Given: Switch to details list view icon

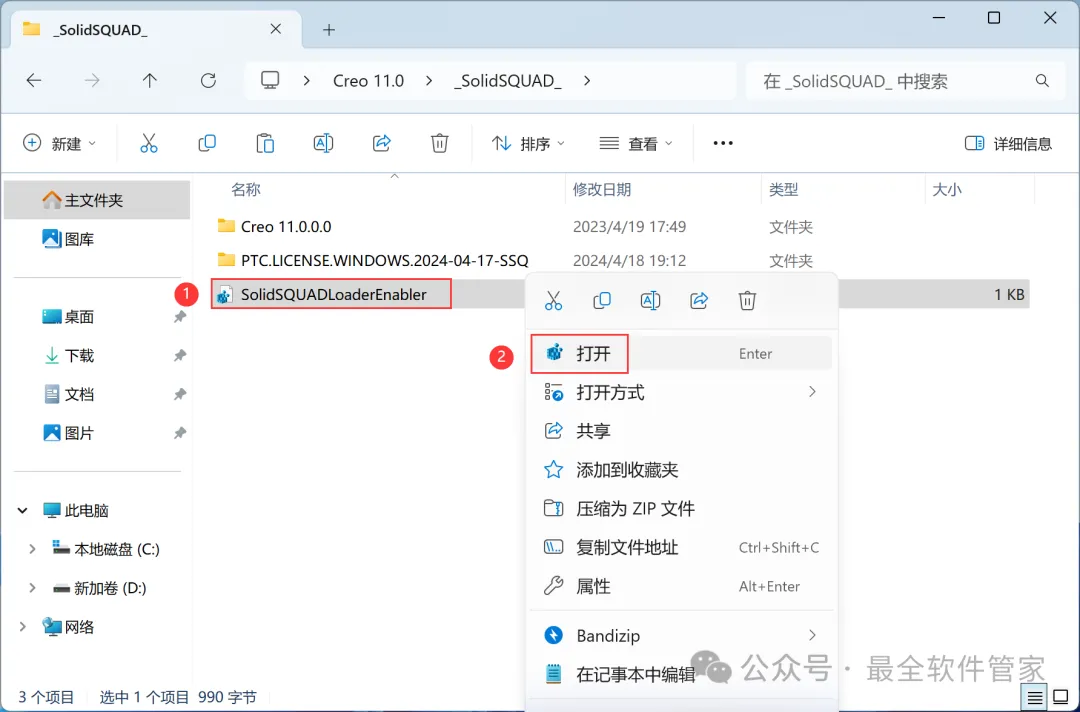Looking at the screenshot, I should (x=1035, y=698).
